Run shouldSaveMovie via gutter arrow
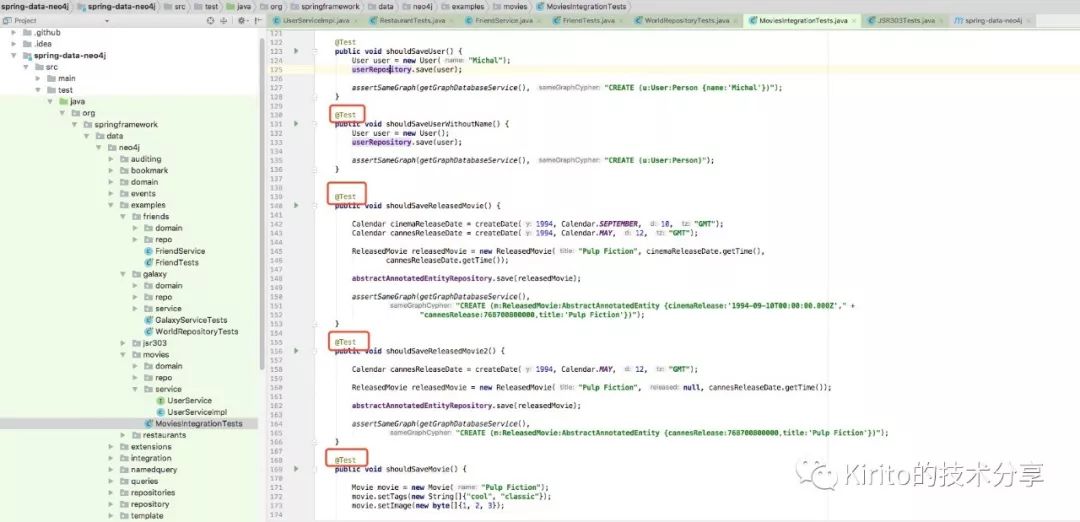1080x522 pixels. pyautogui.click(x=296, y=468)
